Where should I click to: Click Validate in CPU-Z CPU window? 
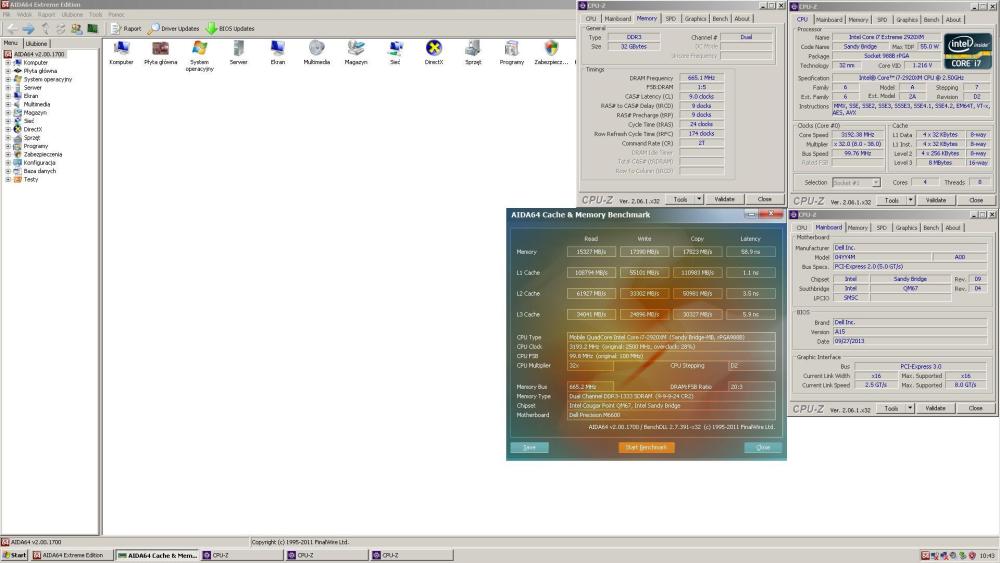936,200
